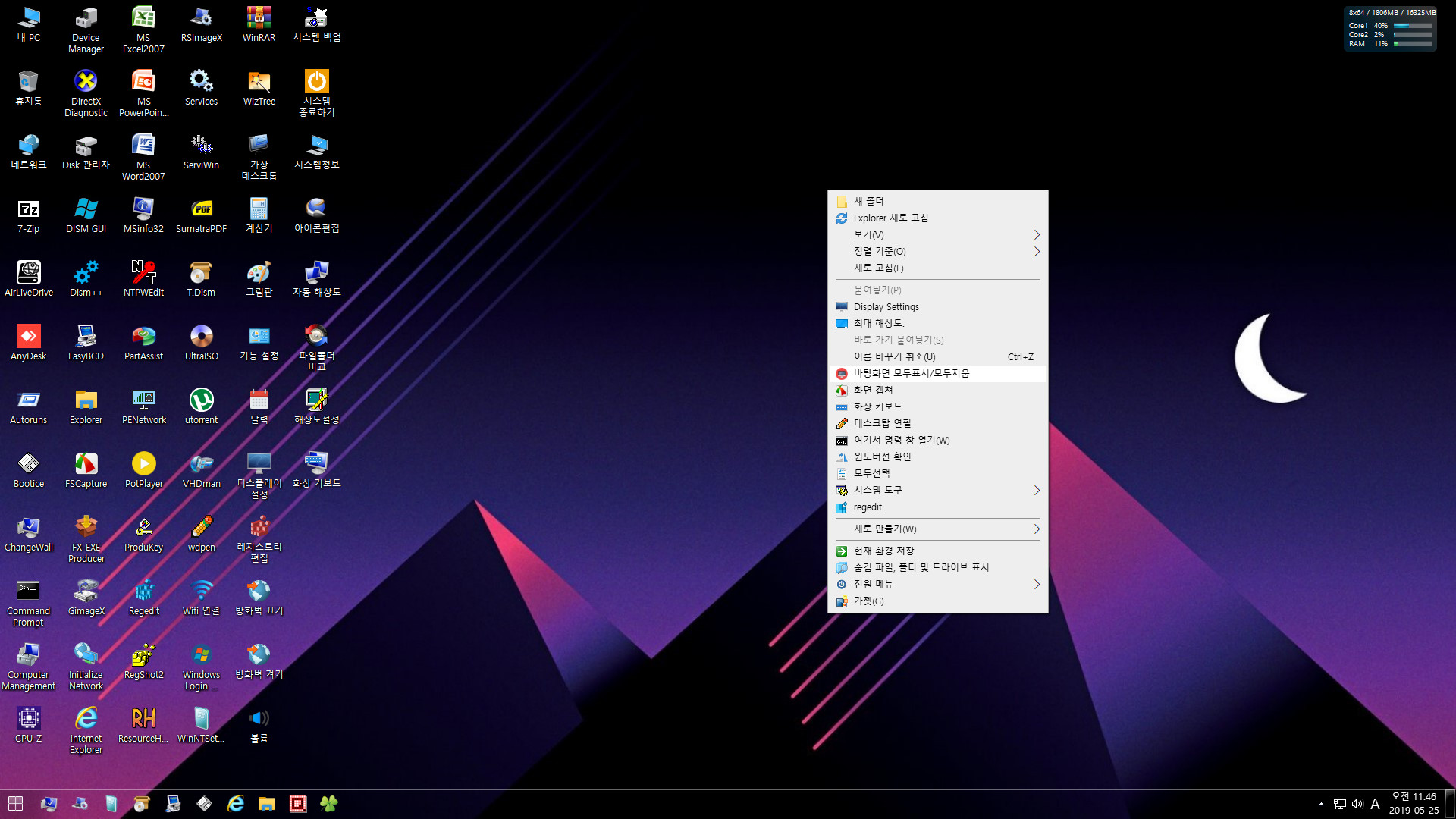
Task: Open Display Settings from context menu
Action: [x=937, y=306]
